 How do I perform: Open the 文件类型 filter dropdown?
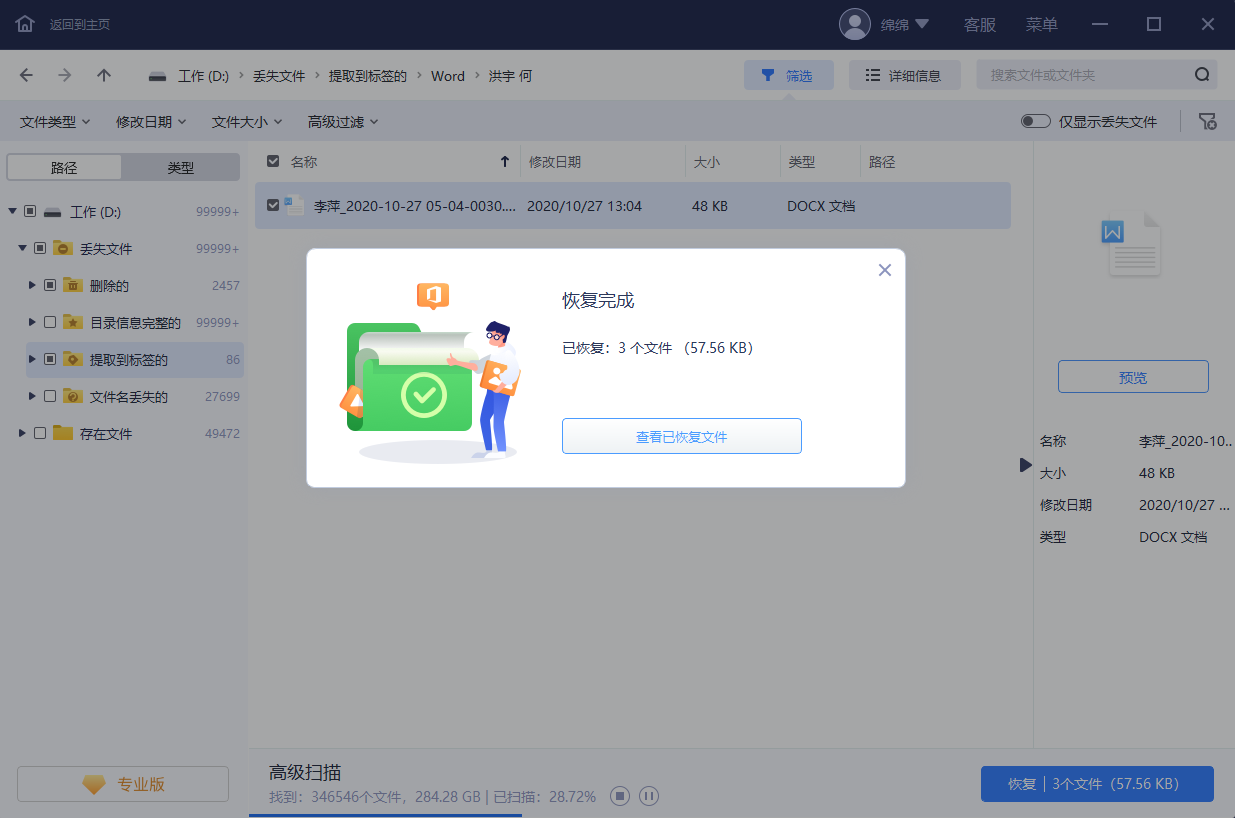55,122
